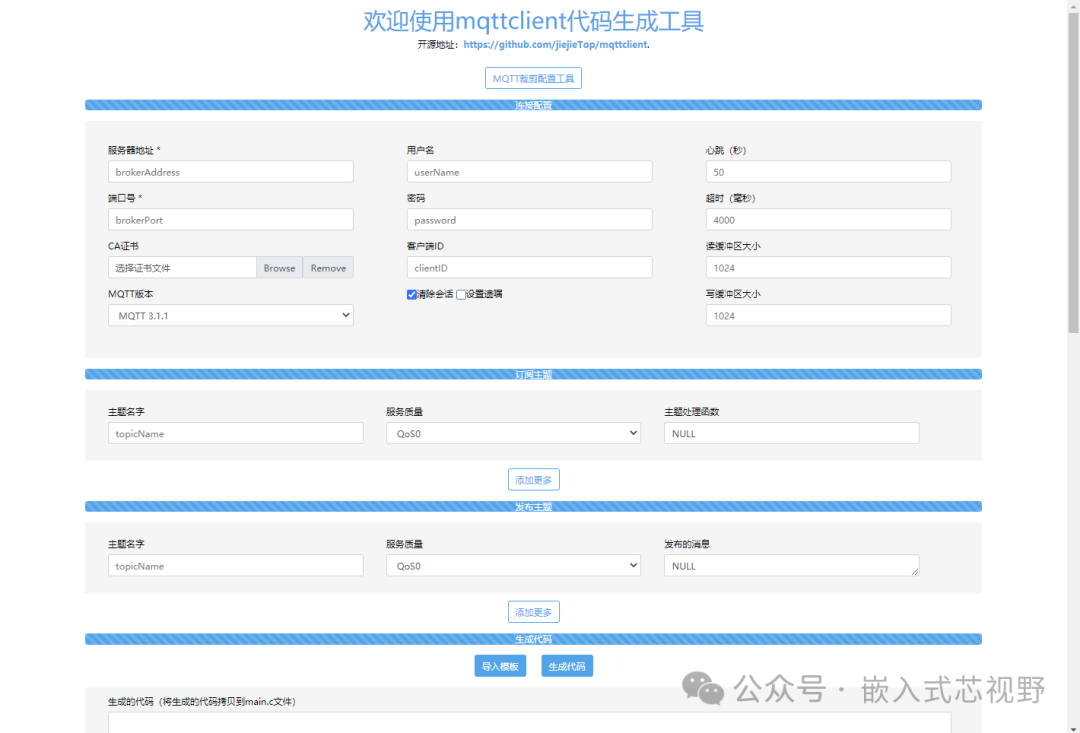The width and height of the screenshot is (1080, 733).
Task: Enable the 设置遗嘱 checkbox
Action: 461,295
